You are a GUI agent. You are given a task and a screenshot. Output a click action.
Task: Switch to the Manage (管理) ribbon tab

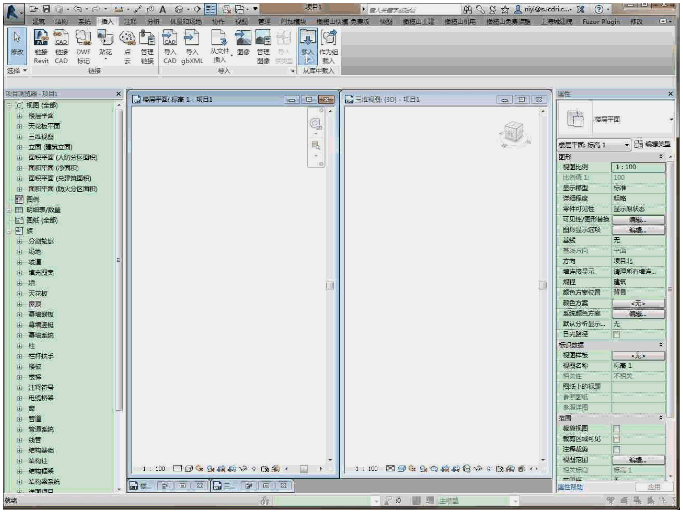[x=264, y=21]
